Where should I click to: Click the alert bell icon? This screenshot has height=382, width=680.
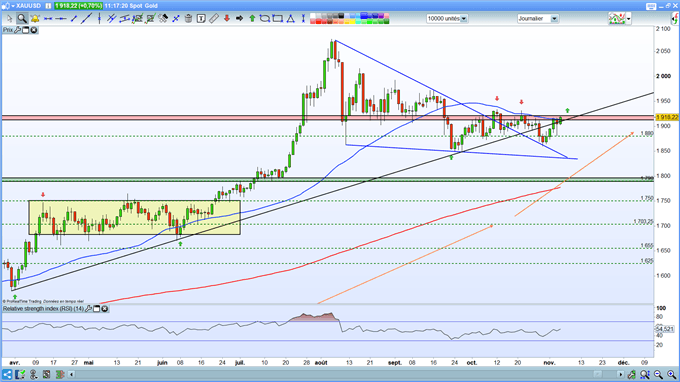[x=35, y=19]
